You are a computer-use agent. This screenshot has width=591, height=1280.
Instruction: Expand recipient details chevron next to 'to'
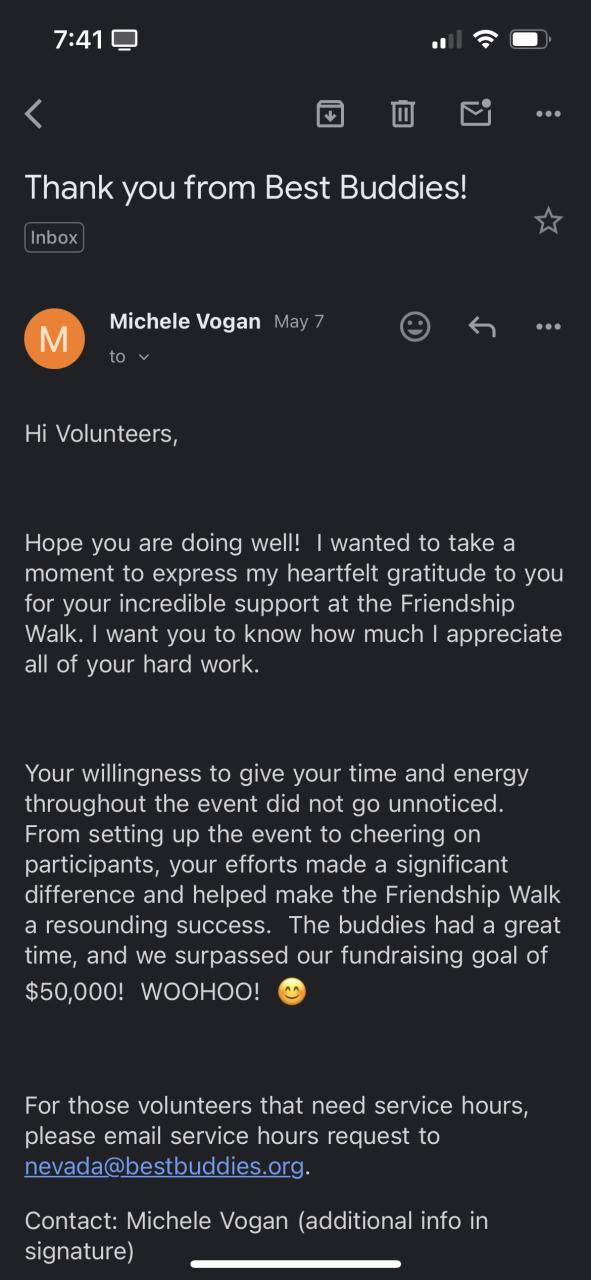(143, 357)
